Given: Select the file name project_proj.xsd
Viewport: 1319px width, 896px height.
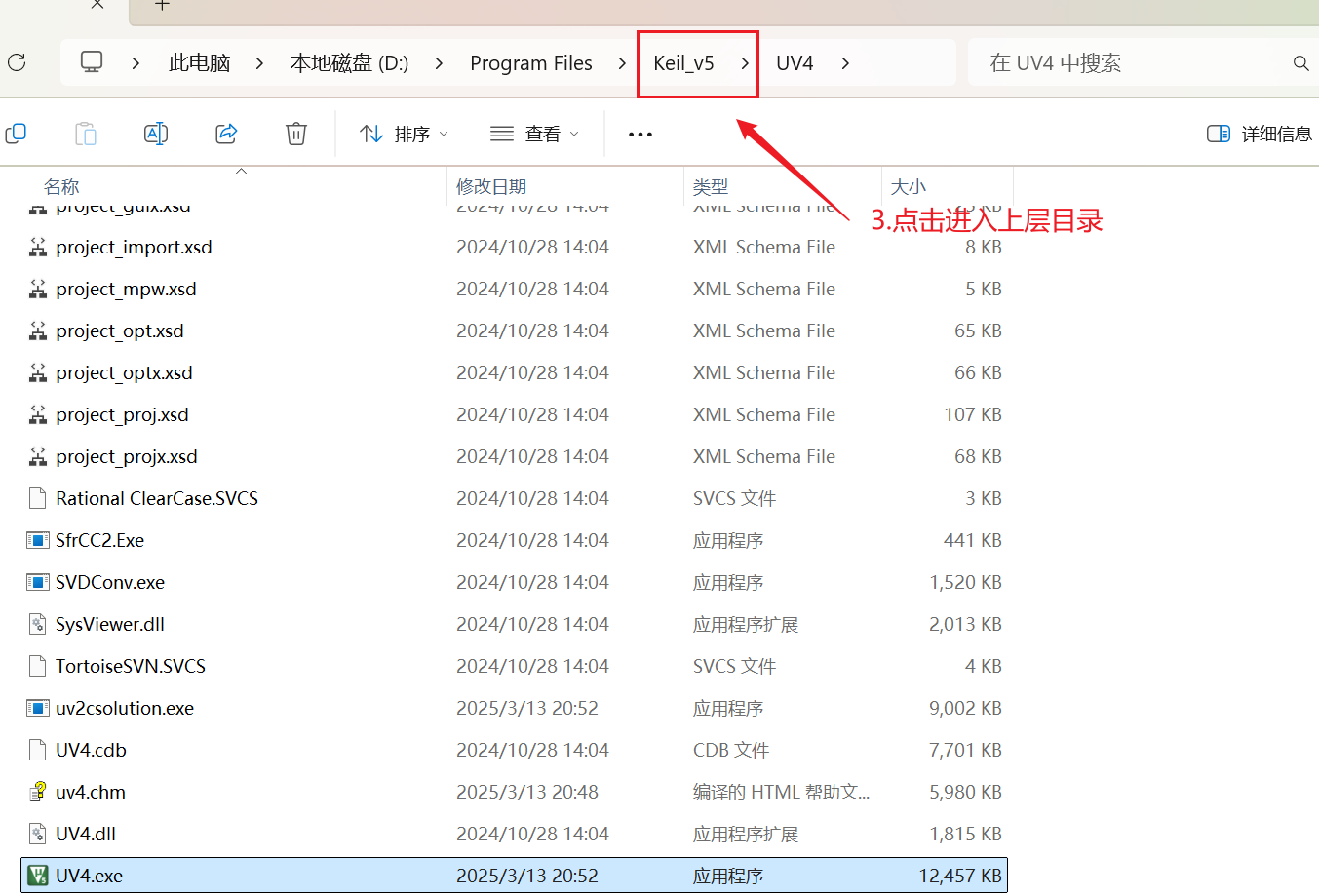Looking at the screenshot, I should (123, 414).
